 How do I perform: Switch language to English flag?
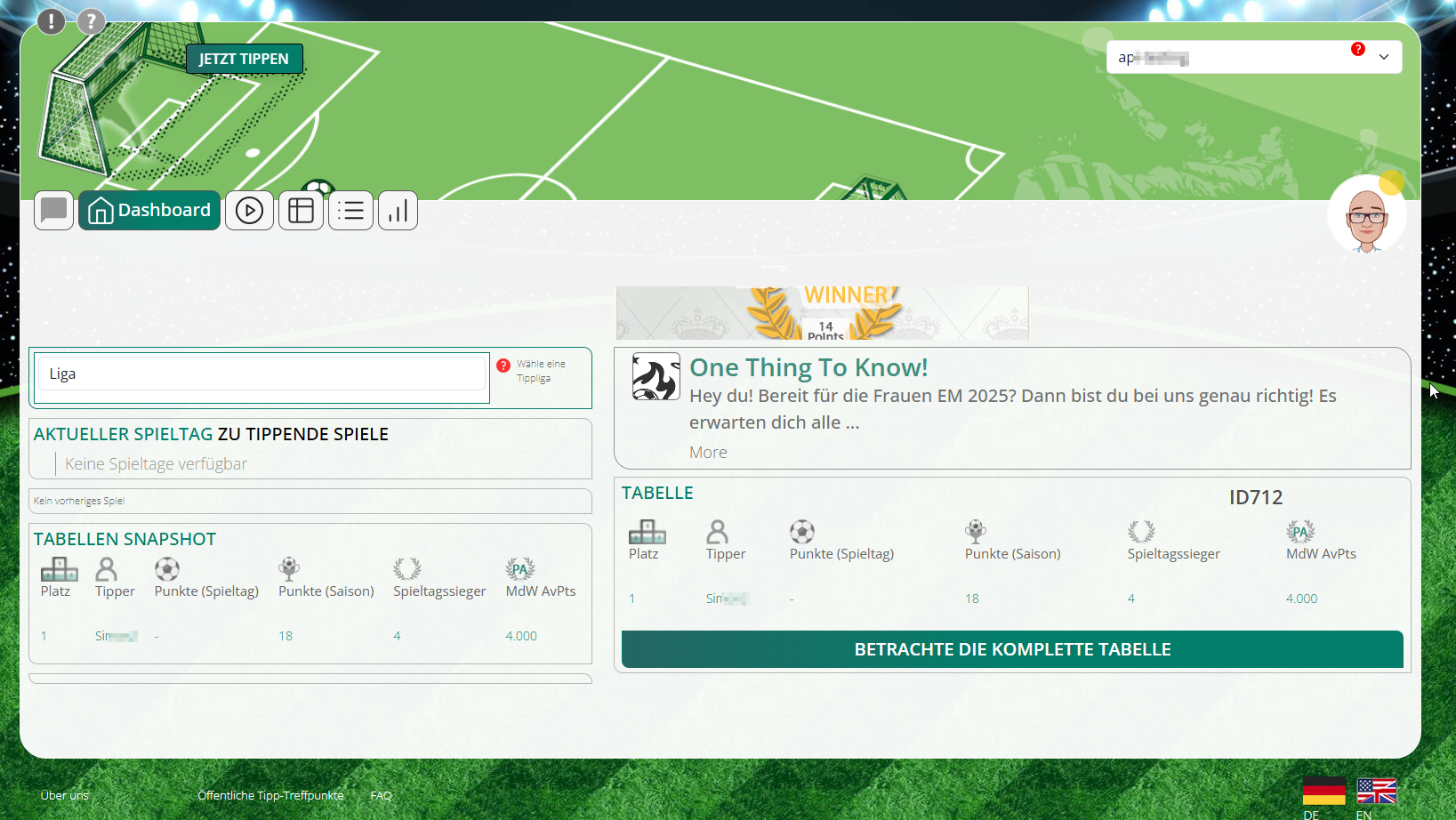click(x=1376, y=791)
